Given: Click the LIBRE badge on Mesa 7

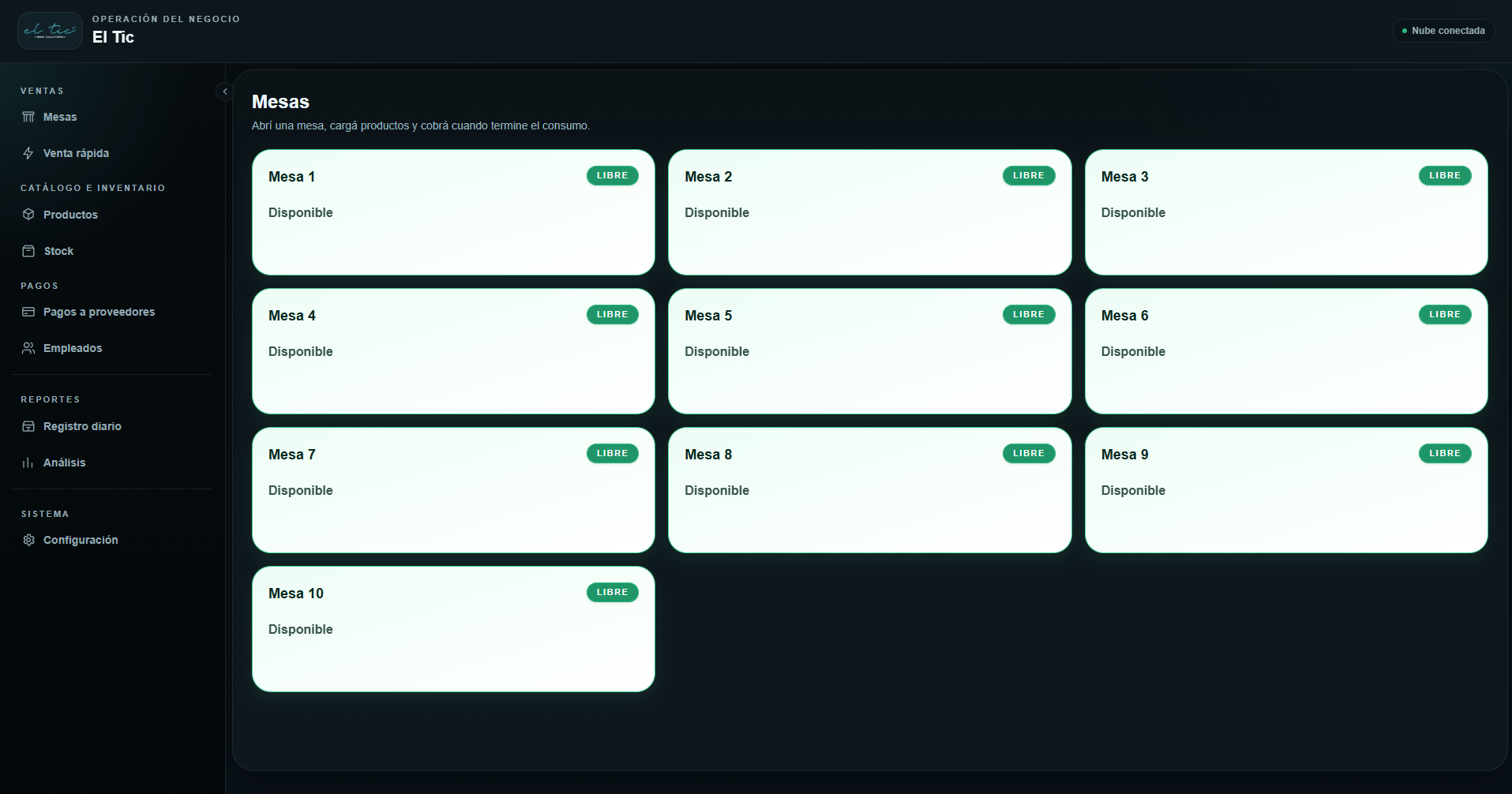Looking at the screenshot, I should 612,453.
